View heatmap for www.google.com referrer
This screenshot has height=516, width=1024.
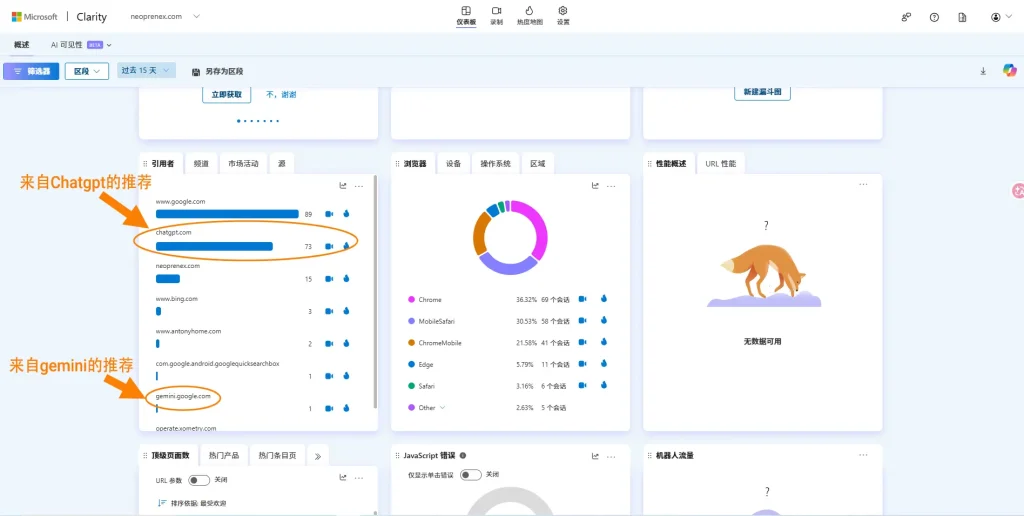[x=346, y=214]
